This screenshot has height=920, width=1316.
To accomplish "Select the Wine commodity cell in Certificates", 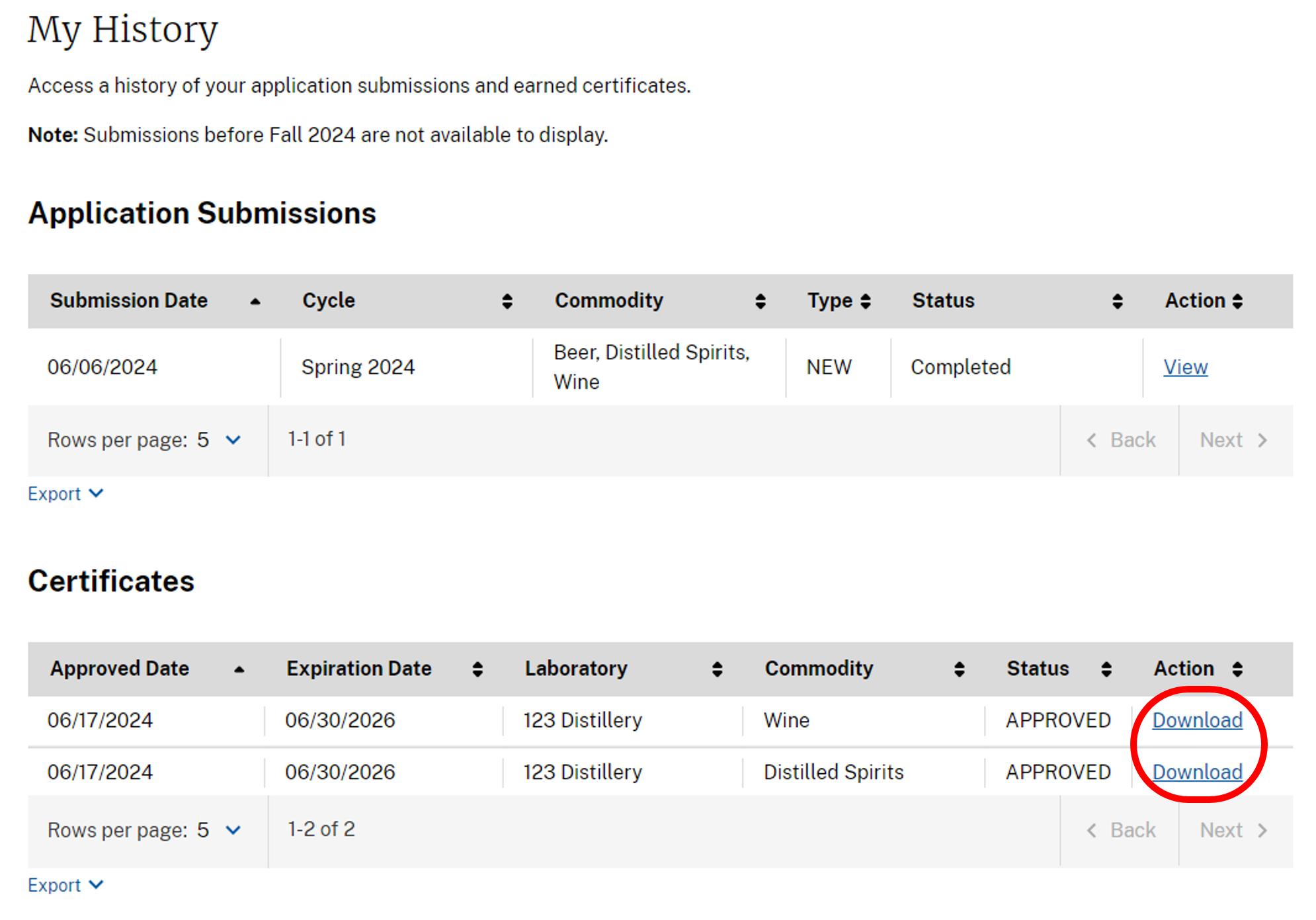I will (786, 720).
